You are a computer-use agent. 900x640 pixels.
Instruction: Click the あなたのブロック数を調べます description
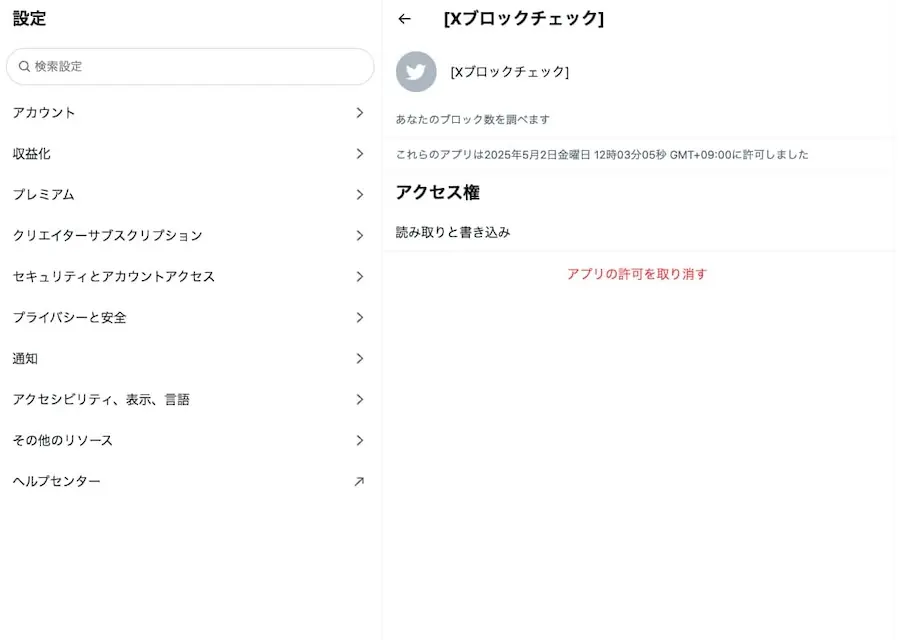pyautogui.click(x=472, y=119)
